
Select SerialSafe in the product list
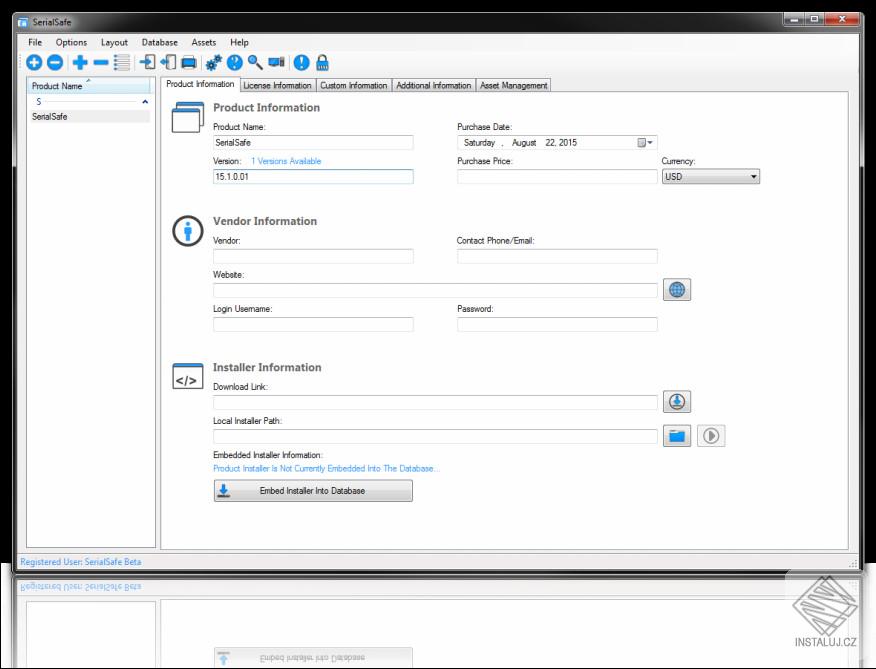50,117
